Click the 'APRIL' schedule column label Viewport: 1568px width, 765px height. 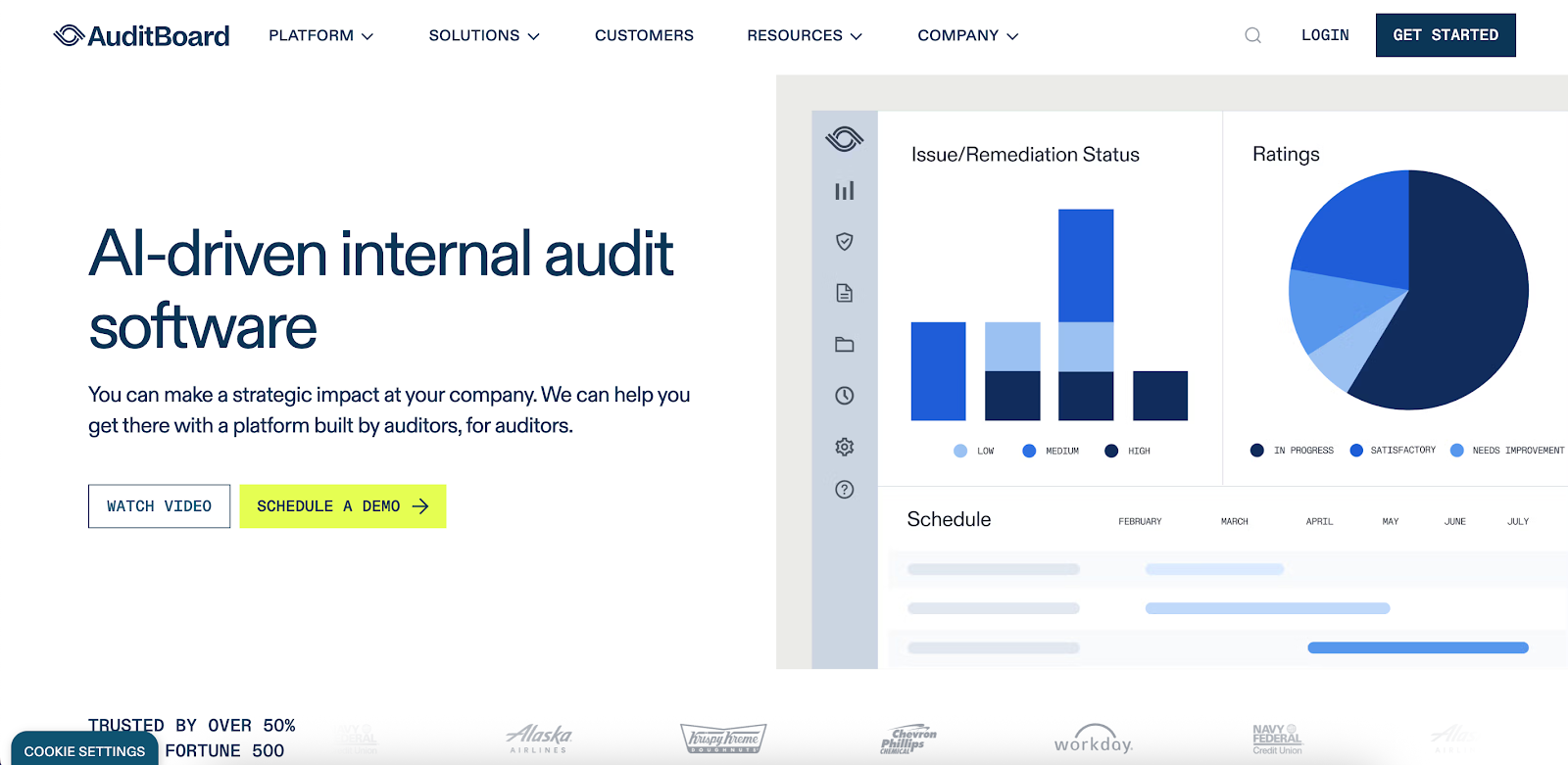pyautogui.click(x=1319, y=522)
